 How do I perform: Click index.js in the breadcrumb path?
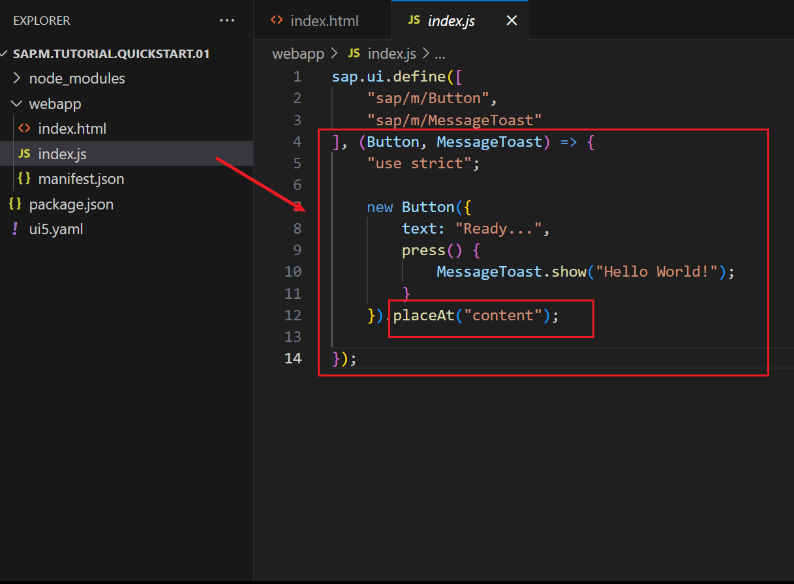394,53
